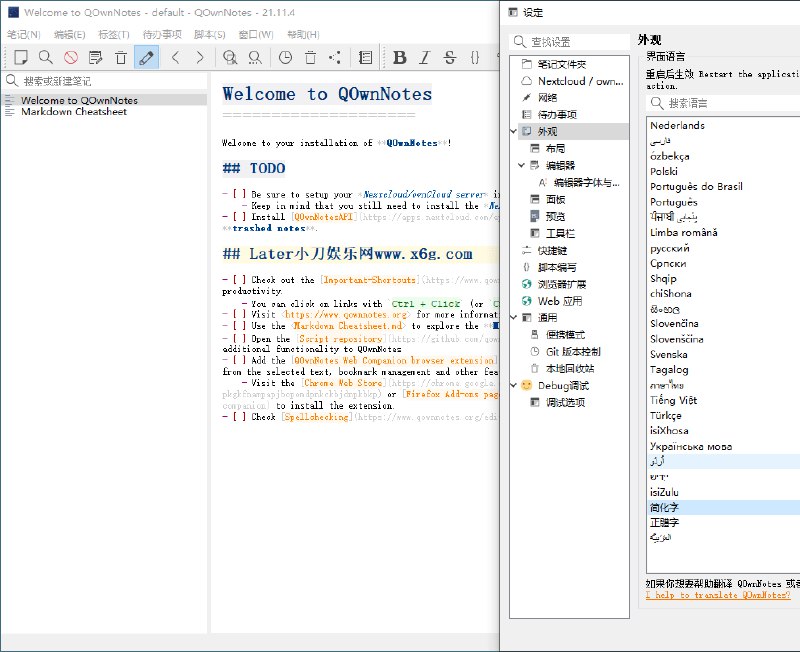Create a new note using toolbar icon
800x652 pixels.
tap(19, 59)
